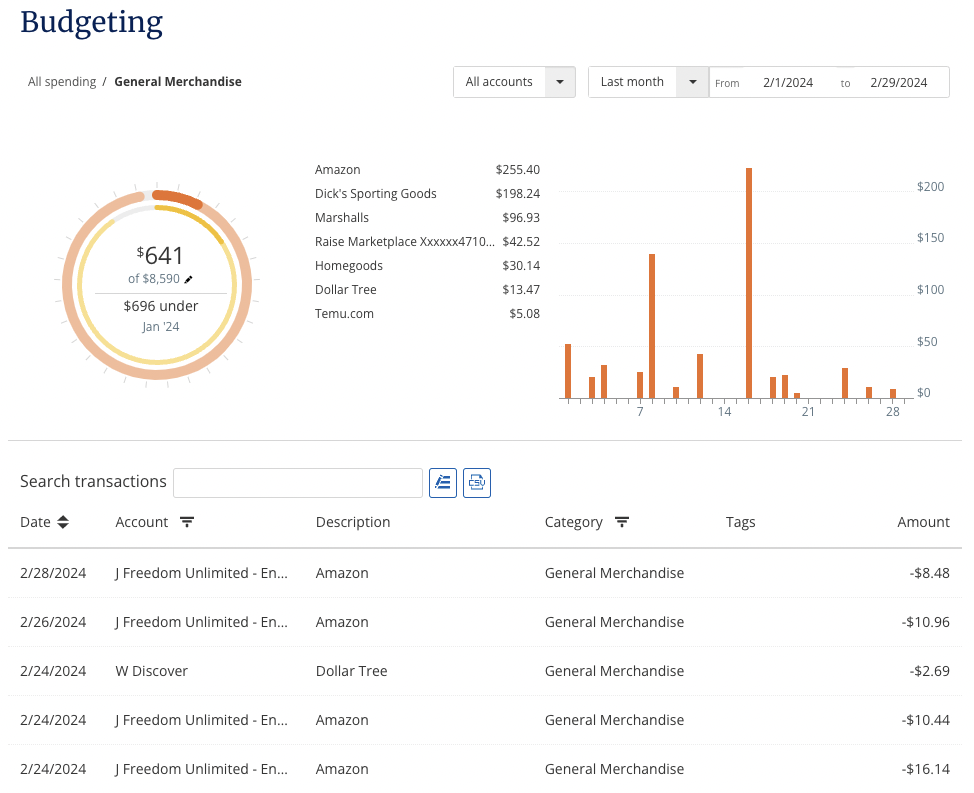Click the -$10.44 amount

point(926,720)
